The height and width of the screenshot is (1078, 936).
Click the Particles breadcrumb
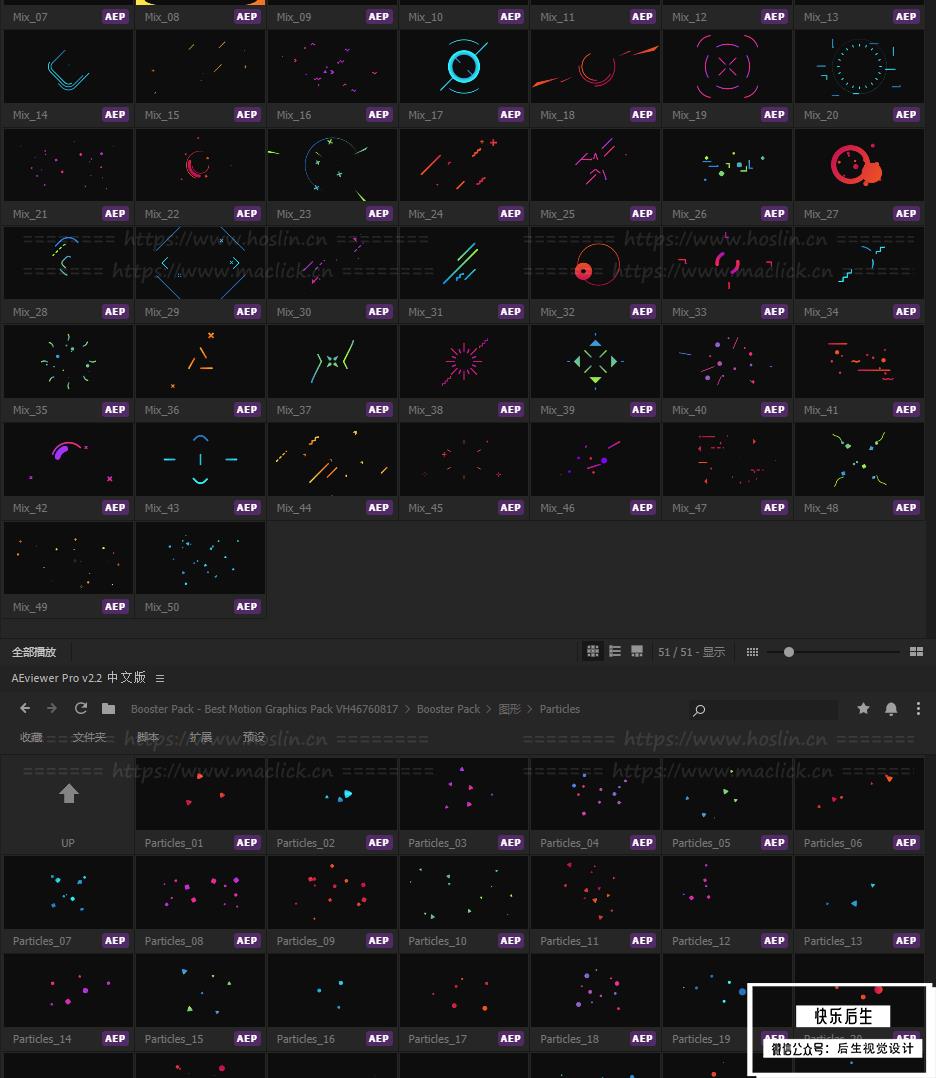point(560,709)
